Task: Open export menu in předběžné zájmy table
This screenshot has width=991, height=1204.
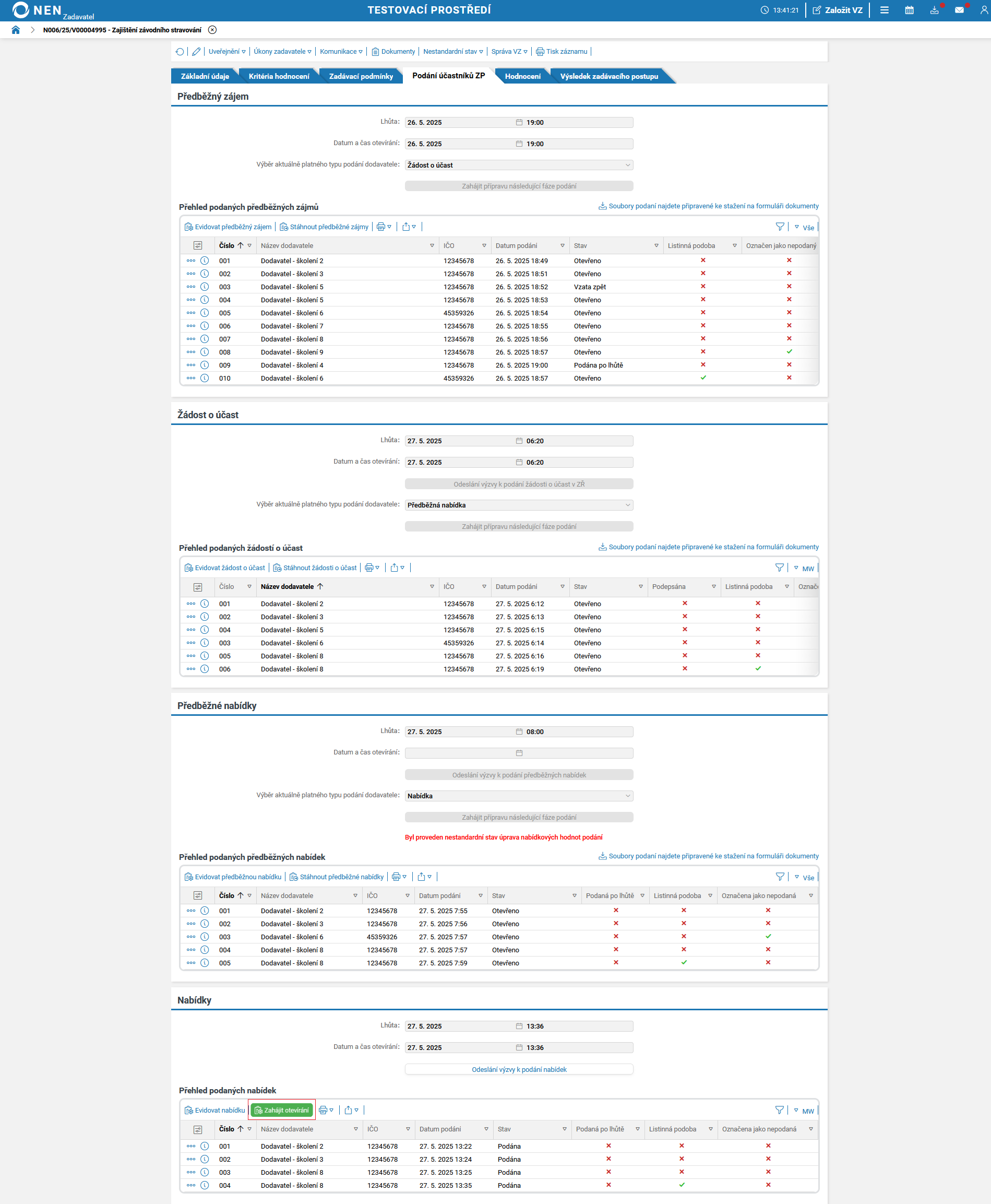Action: click(x=409, y=227)
